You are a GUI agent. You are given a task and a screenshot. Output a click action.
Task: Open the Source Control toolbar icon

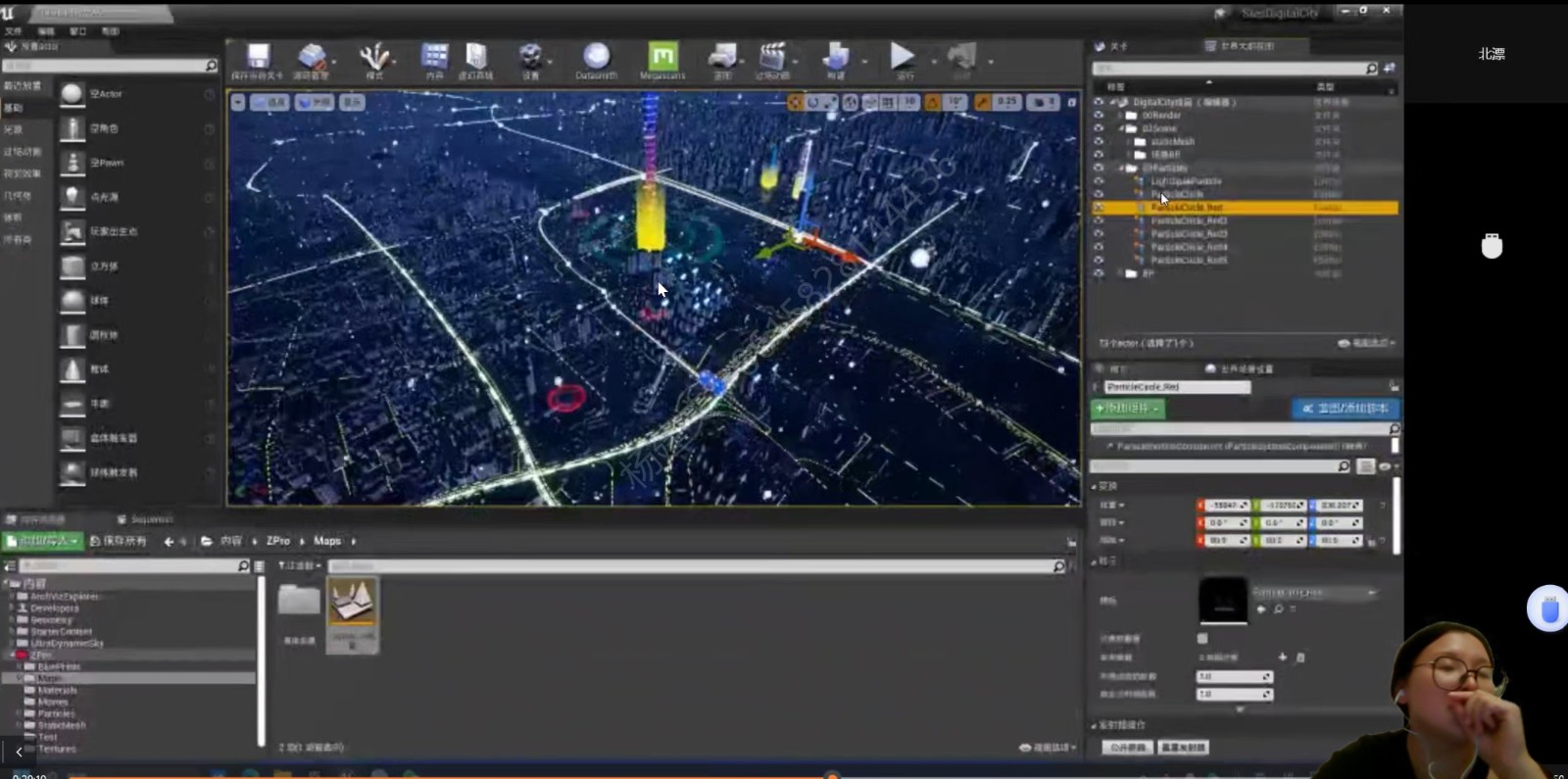312,57
